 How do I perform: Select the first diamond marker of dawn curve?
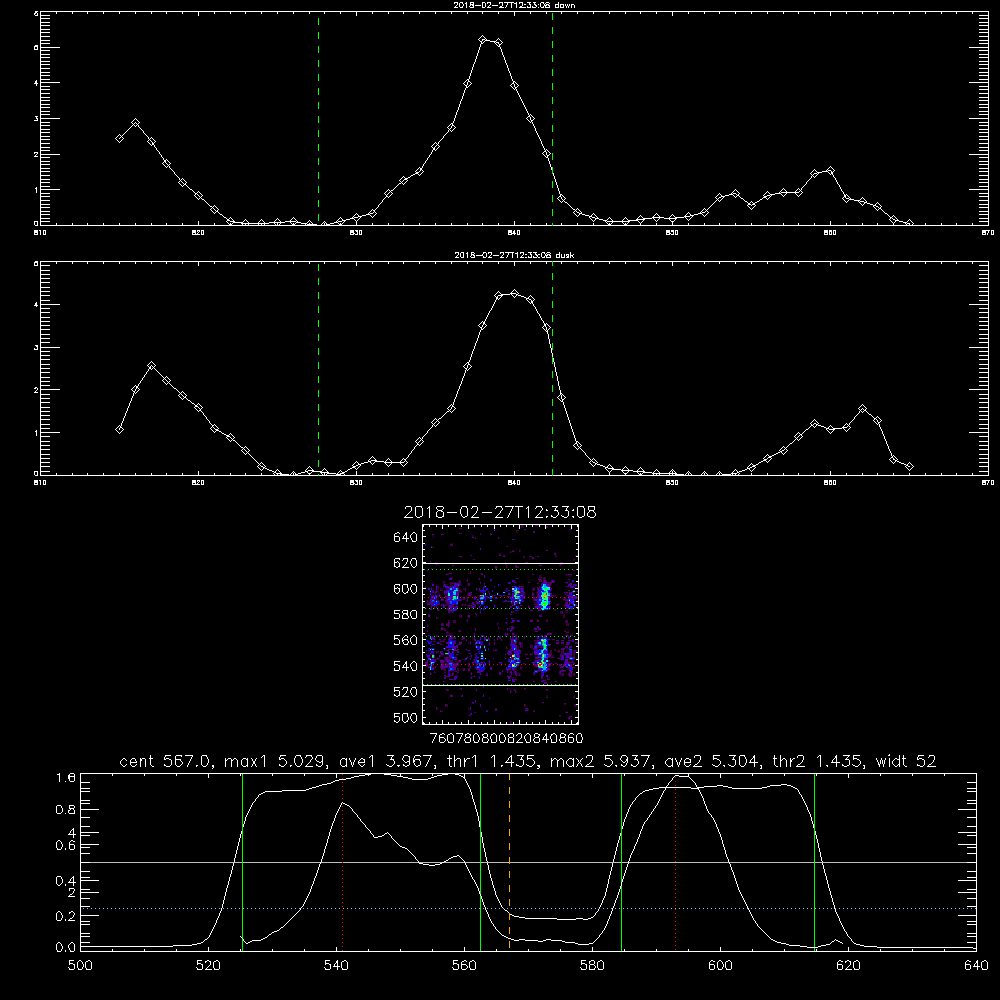click(119, 138)
